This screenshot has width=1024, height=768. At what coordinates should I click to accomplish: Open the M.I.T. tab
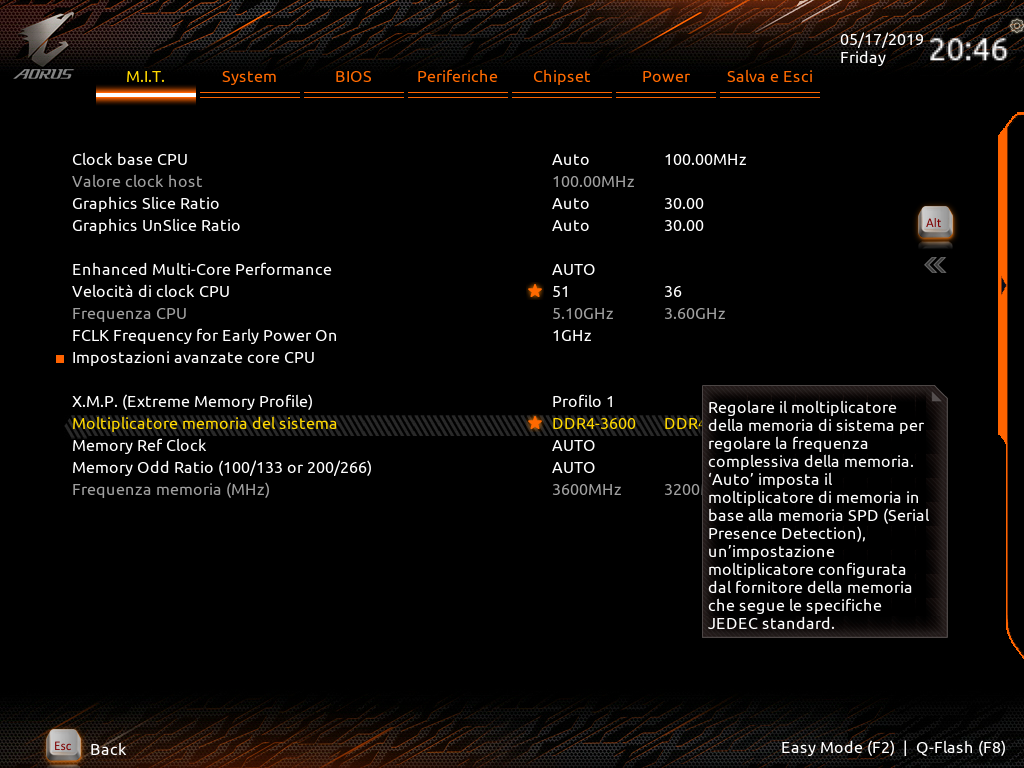[x=146, y=77]
